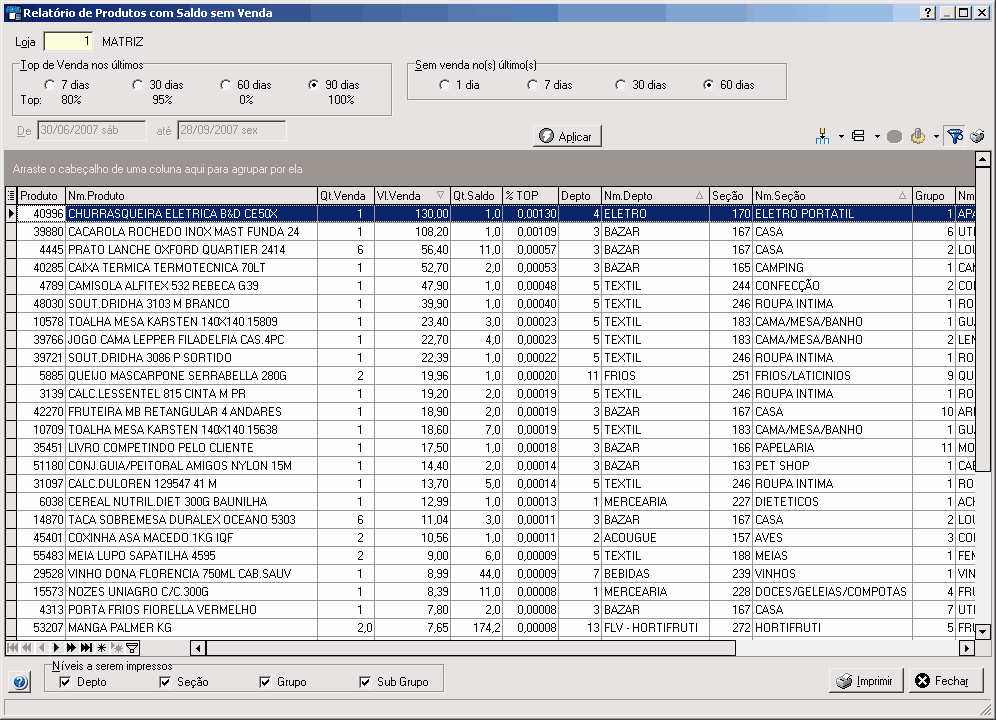Toggle the Depto print level checkbox

pyautogui.click(x=65, y=682)
